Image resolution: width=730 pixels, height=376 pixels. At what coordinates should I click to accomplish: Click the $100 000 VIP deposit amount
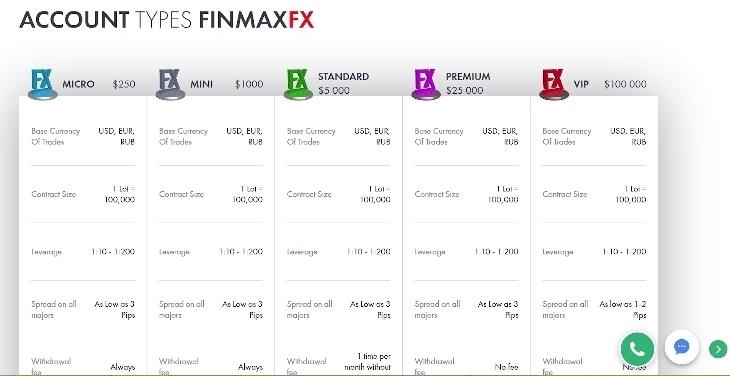coord(625,84)
